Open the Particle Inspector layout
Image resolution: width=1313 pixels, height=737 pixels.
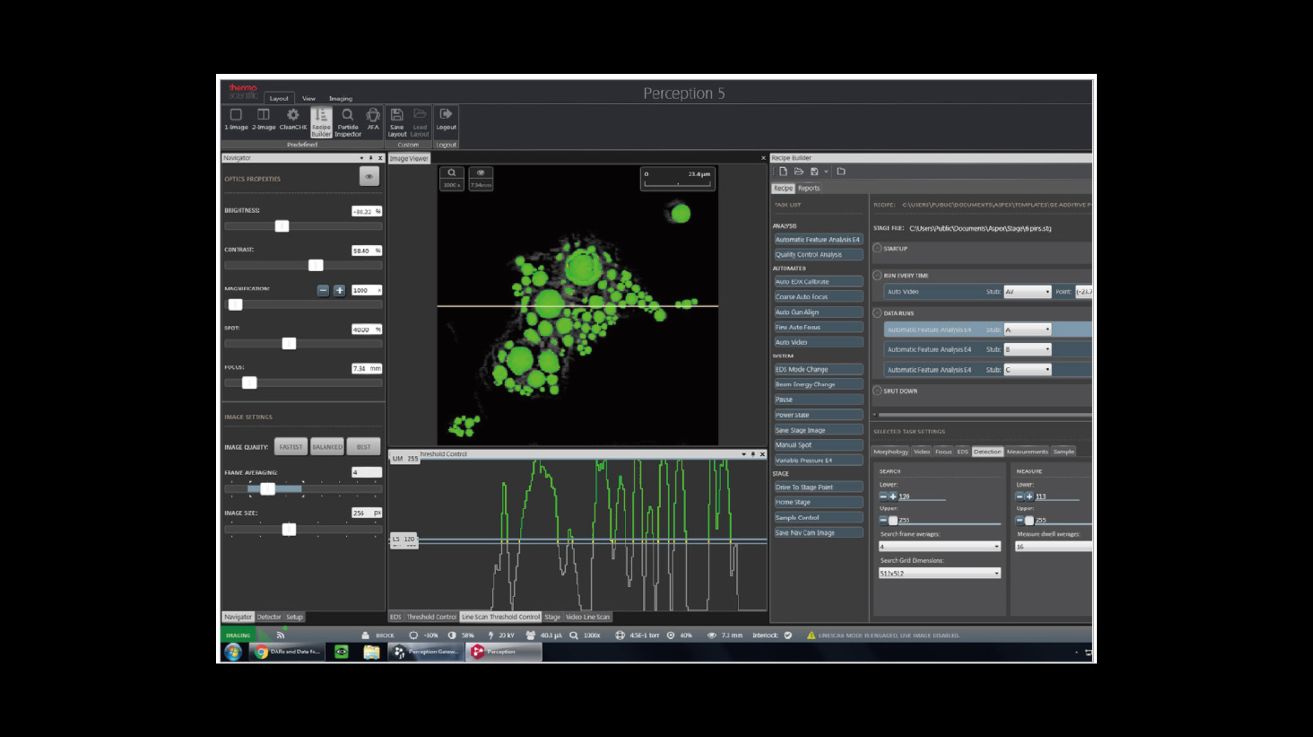(x=348, y=122)
